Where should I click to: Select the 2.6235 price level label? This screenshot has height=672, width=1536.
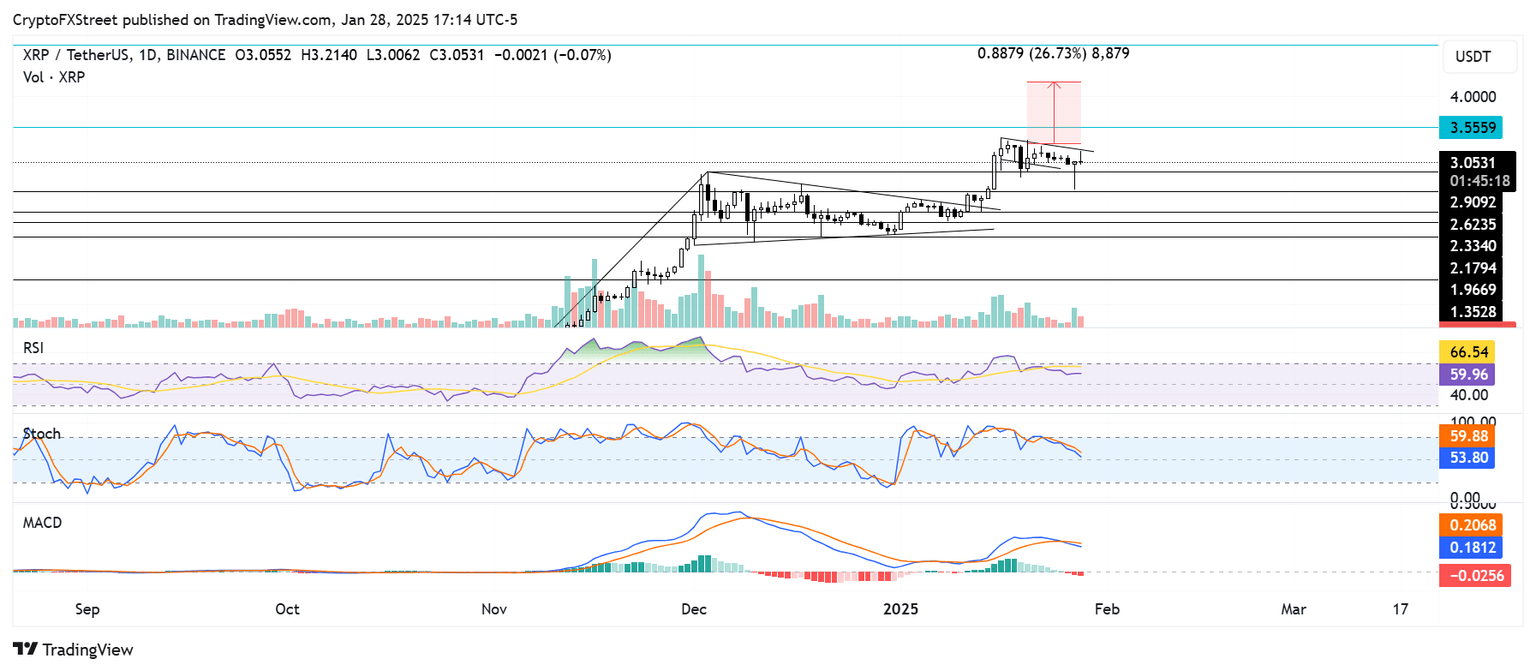[x=1475, y=224]
